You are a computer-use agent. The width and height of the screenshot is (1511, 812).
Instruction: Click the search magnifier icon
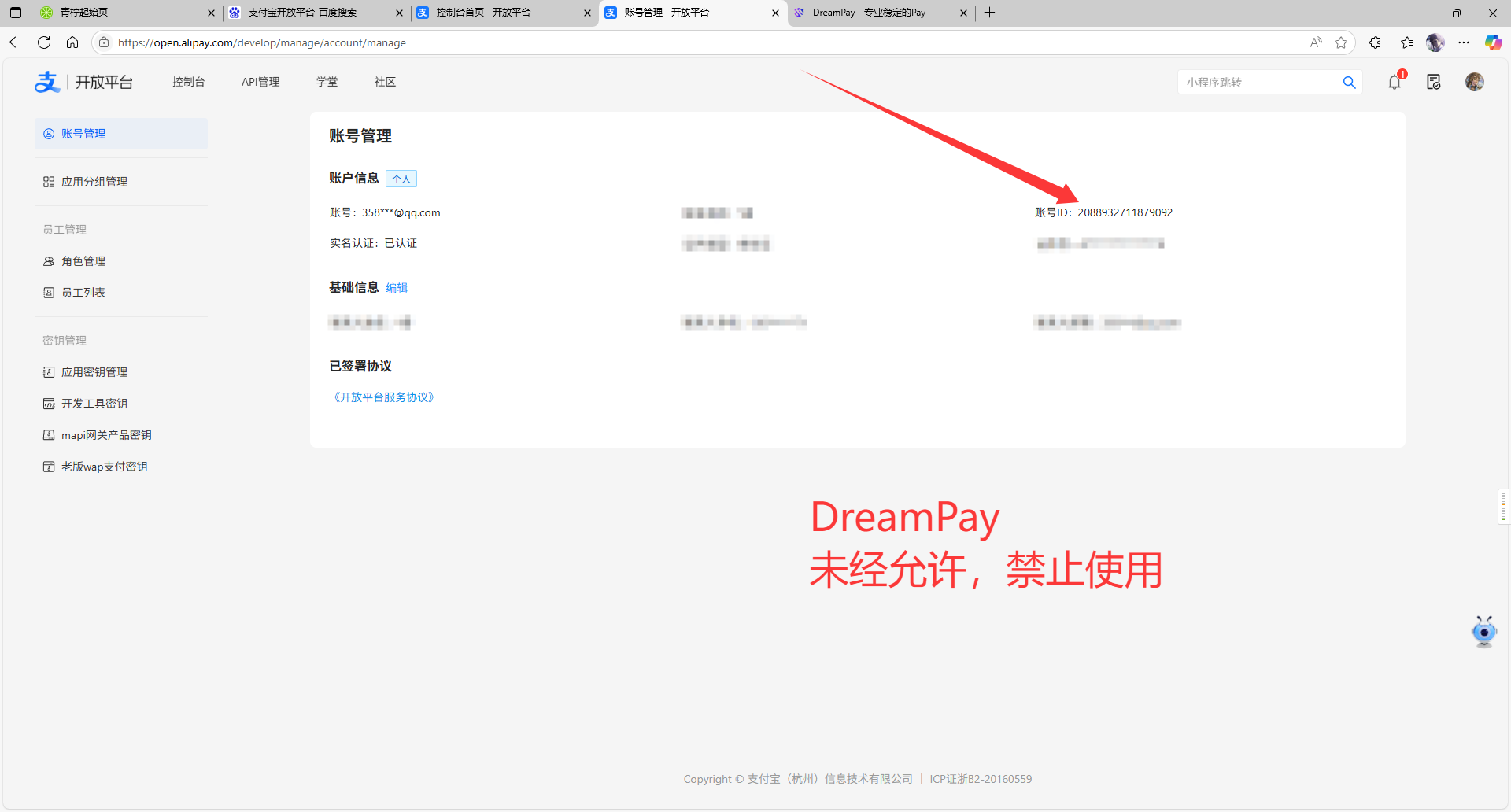coord(1349,83)
